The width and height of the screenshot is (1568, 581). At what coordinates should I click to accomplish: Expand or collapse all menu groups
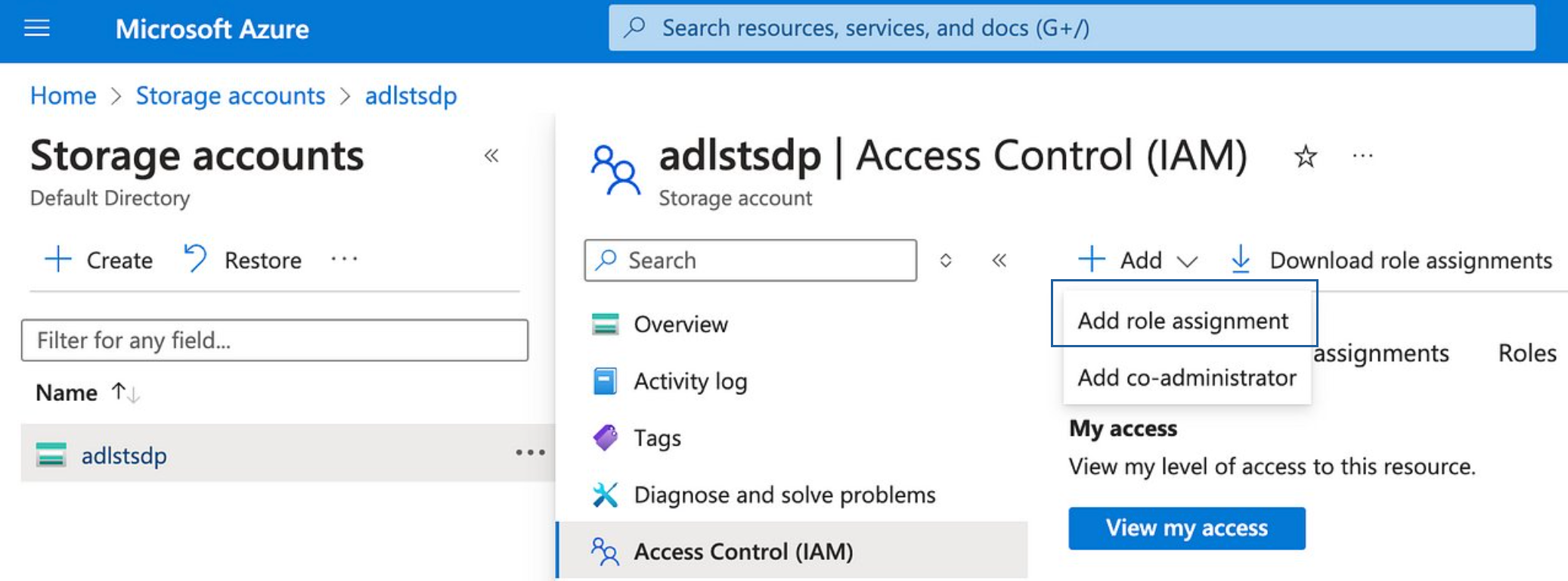[x=945, y=260]
